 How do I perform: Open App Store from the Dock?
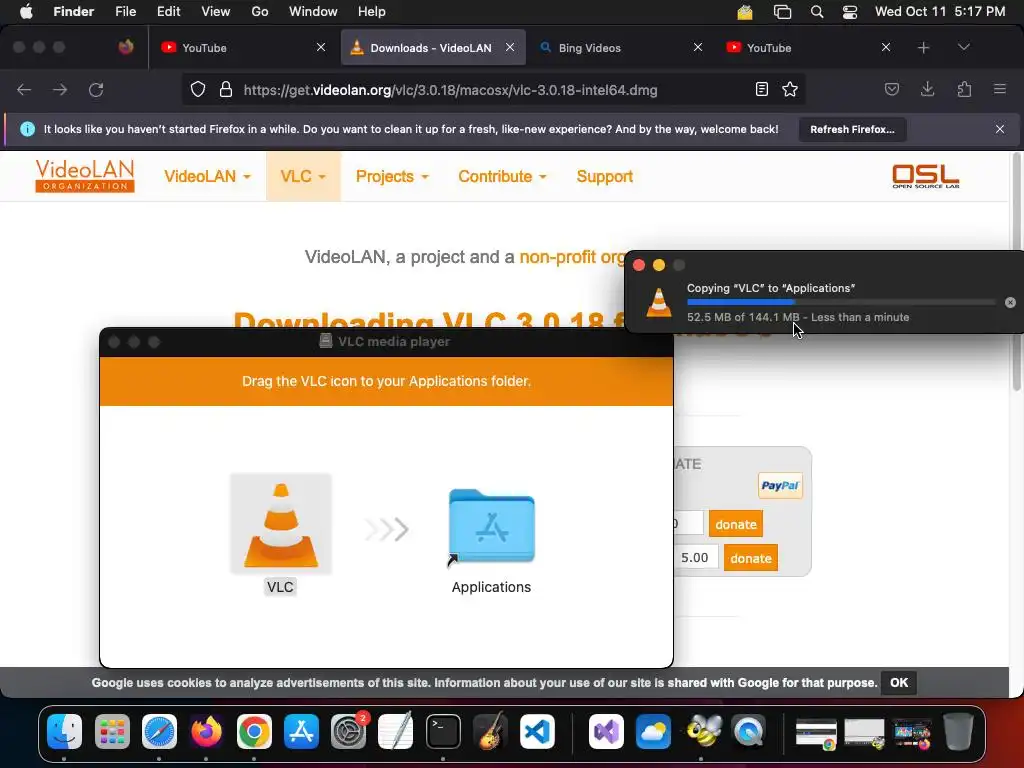[301, 731]
